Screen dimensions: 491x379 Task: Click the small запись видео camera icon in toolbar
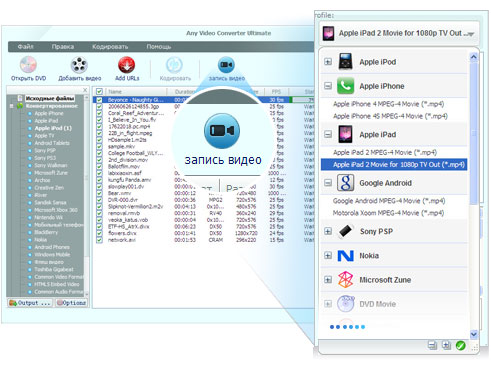click(x=226, y=65)
